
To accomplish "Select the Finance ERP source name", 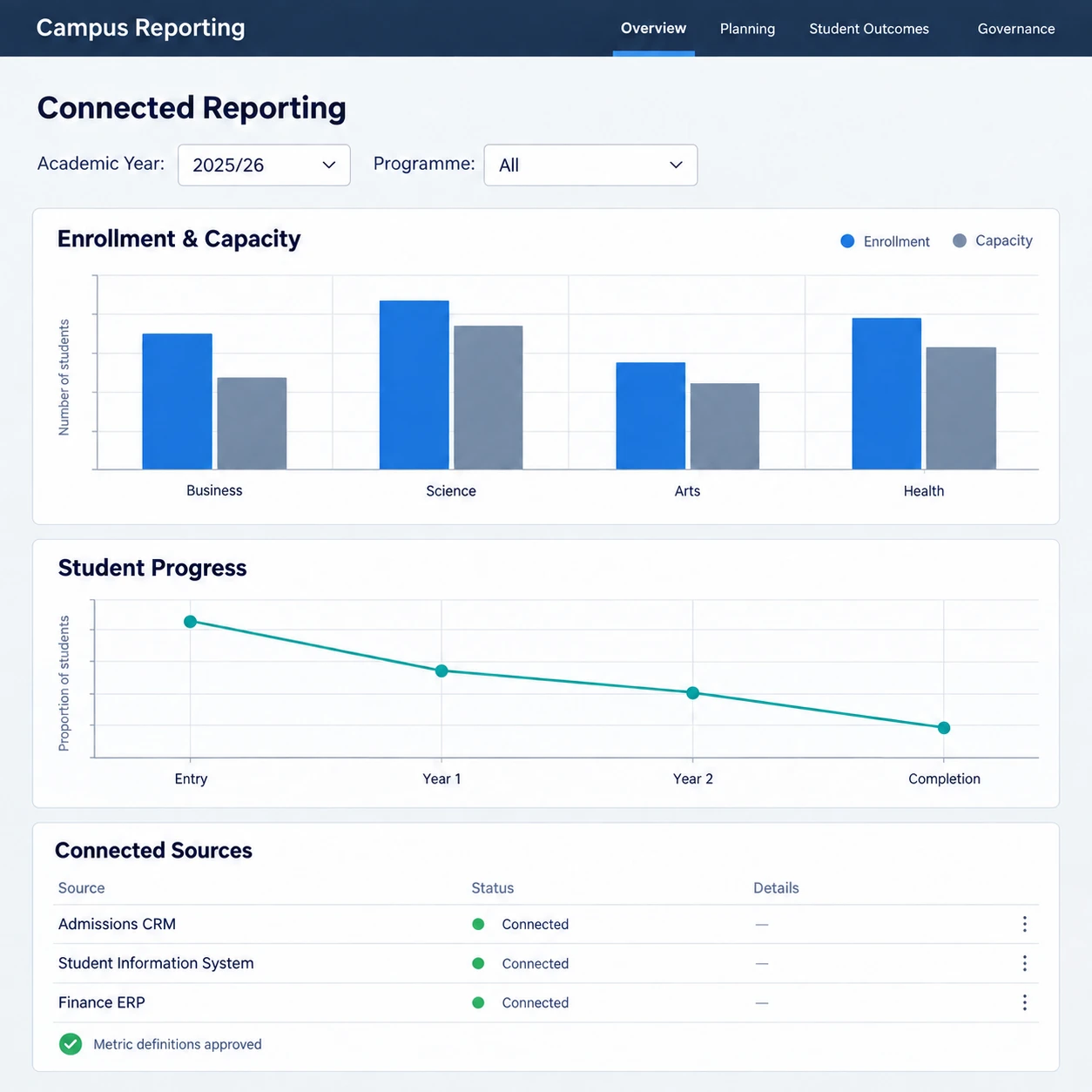I will tap(101, 1002).
